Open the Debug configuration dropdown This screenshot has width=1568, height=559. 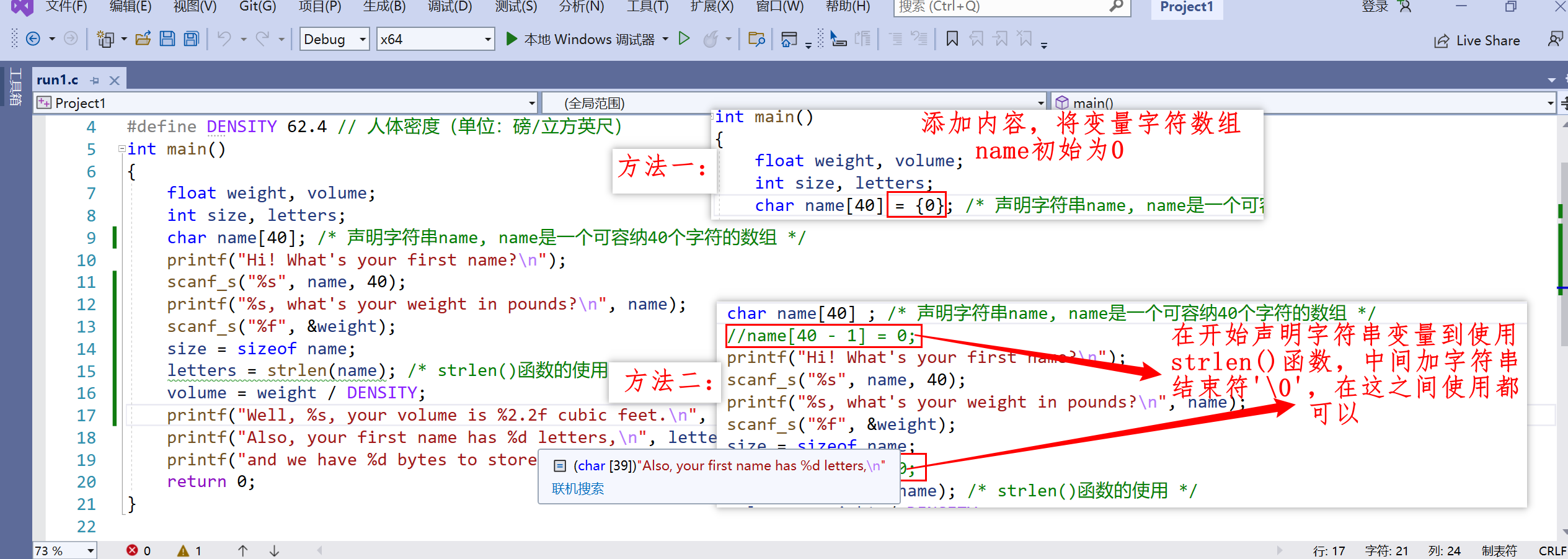pos(335,39)
